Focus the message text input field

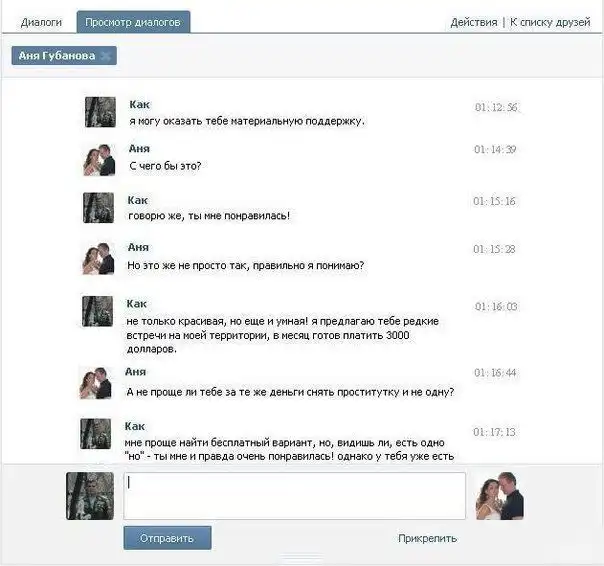click(294, 495)
